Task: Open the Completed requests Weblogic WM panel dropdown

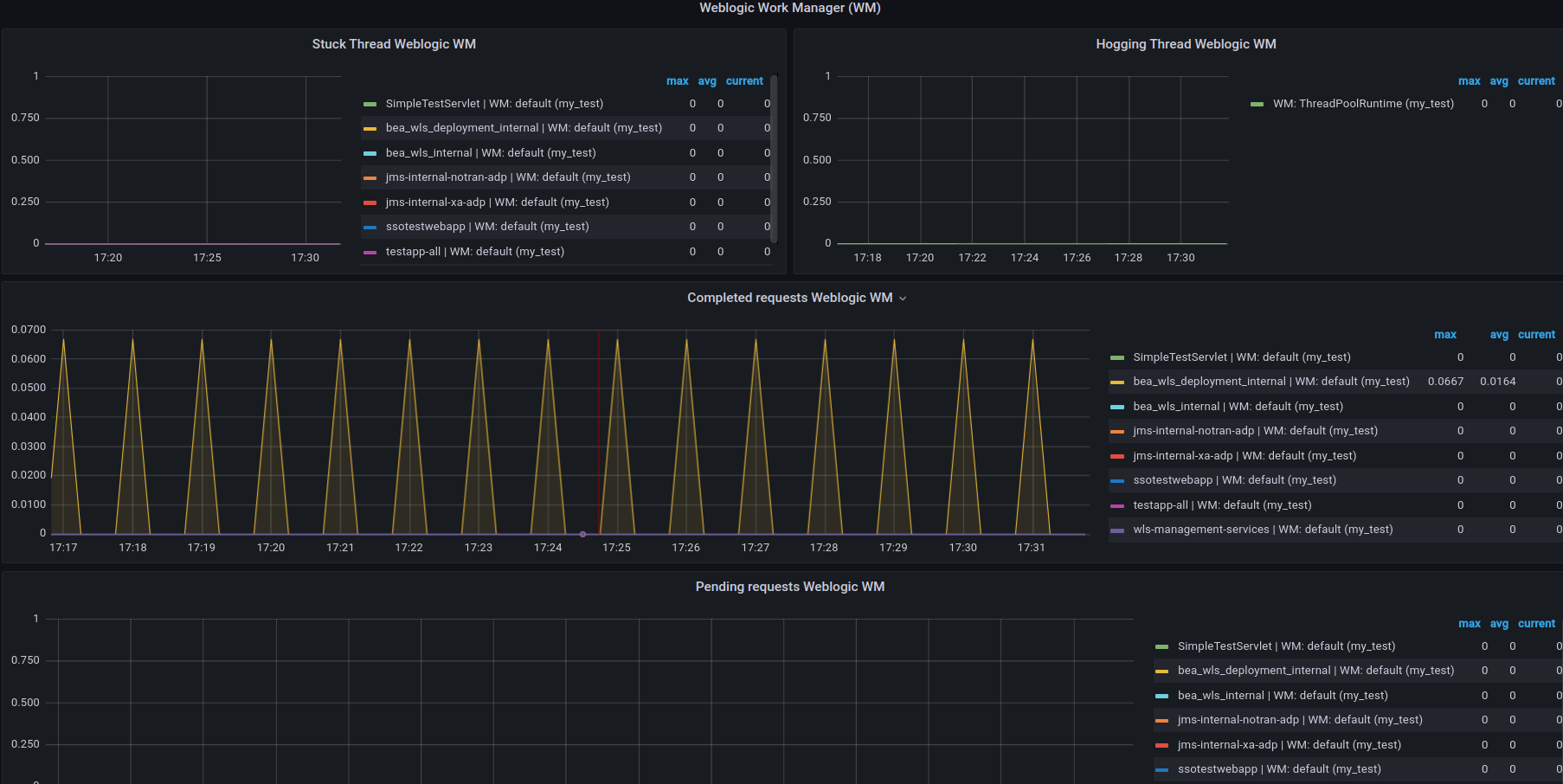Action: click(x=903, y=299)
